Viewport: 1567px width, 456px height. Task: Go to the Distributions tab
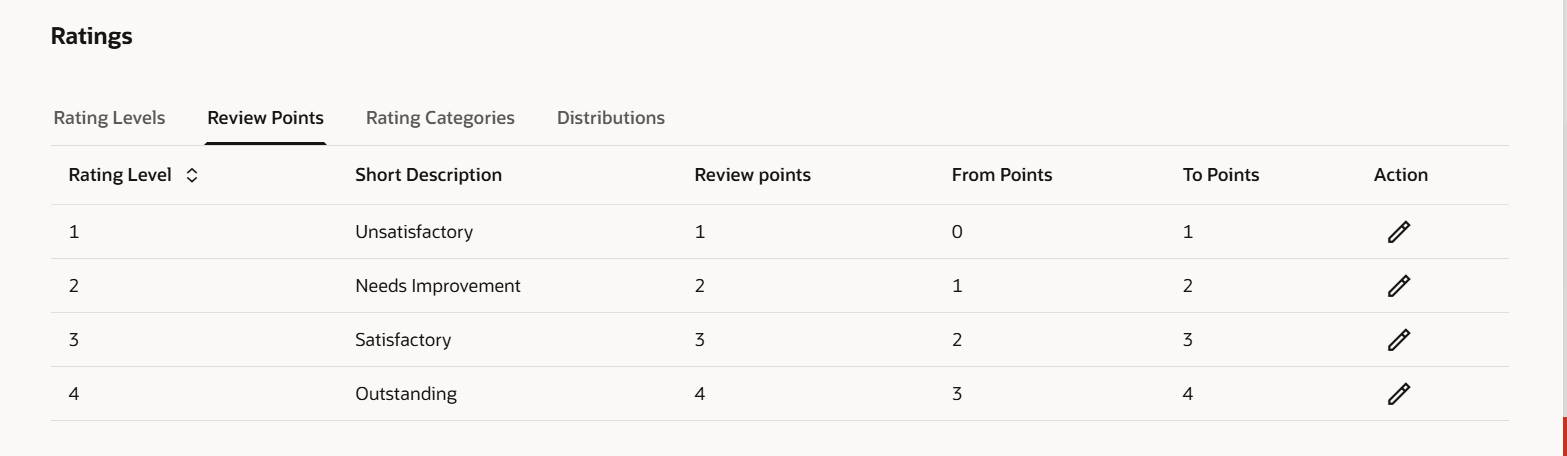(x=611, y=118)
